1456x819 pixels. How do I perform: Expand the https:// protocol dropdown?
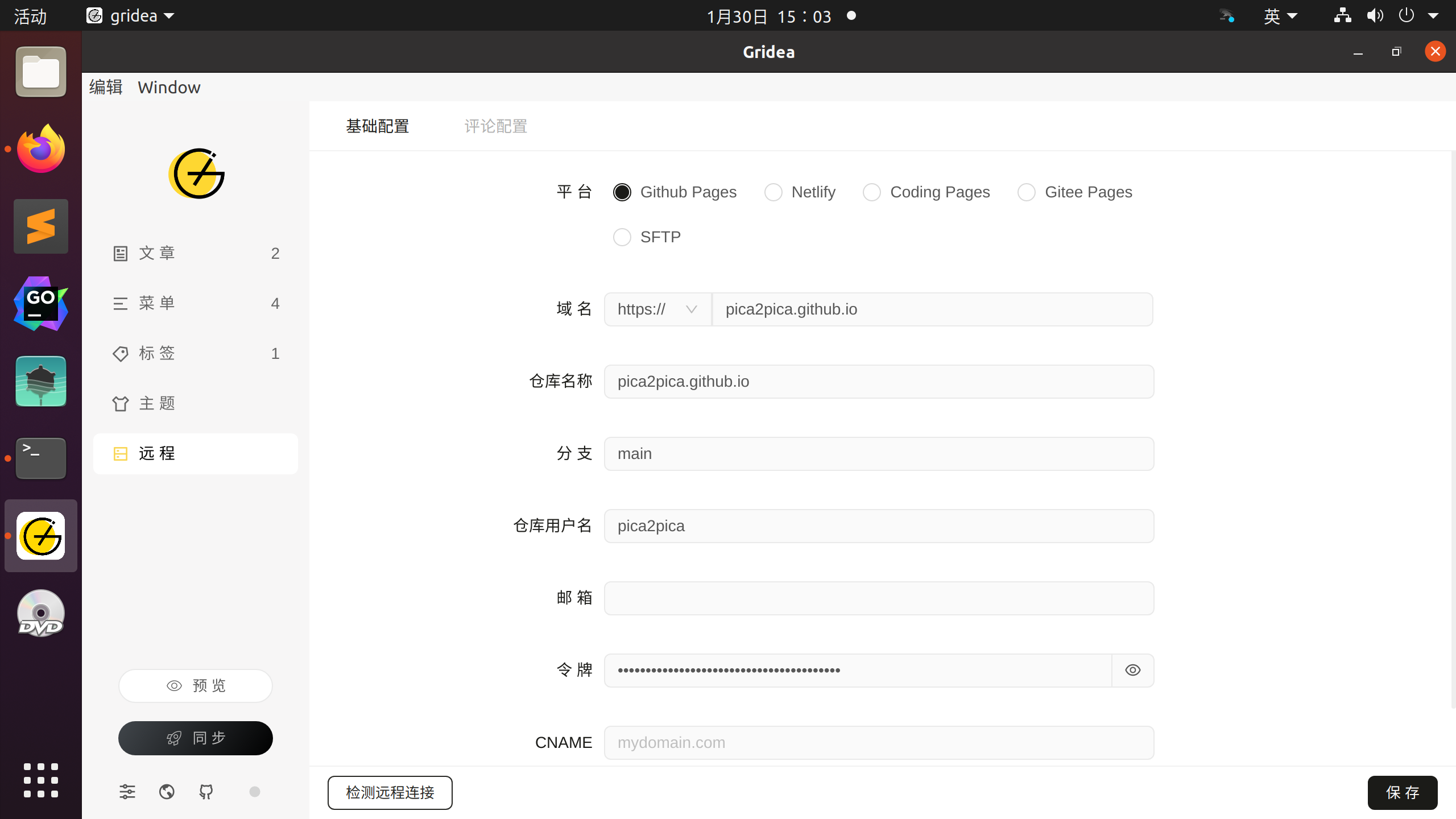[657, 309]
